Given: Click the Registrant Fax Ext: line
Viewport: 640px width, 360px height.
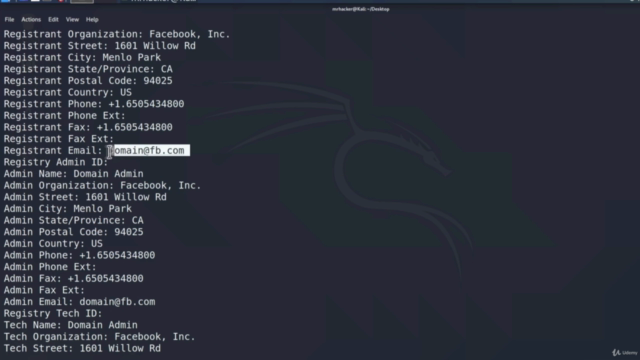Looking at the screenshot, I should 59,139.
